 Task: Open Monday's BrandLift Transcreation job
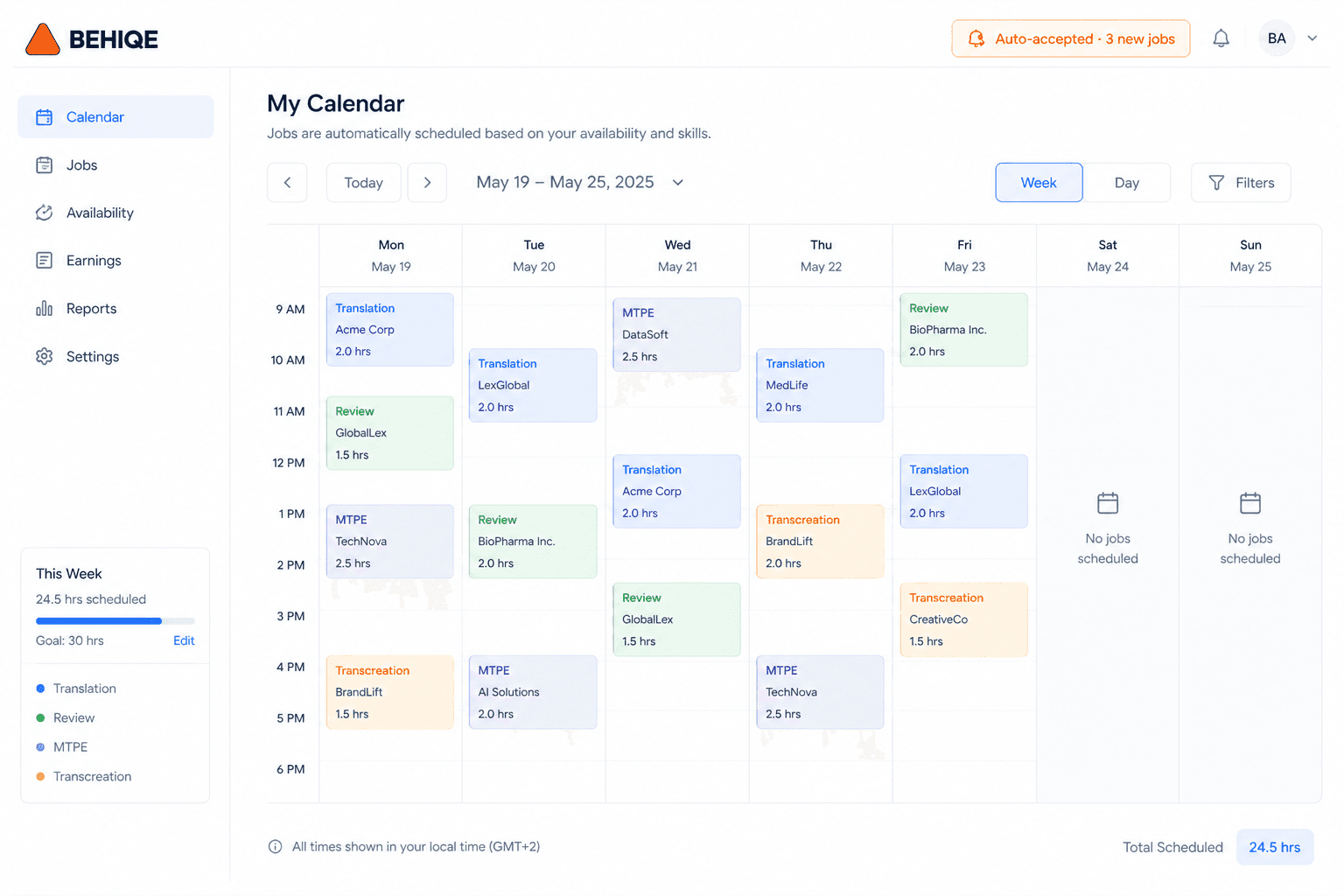(x=390, y=692)
